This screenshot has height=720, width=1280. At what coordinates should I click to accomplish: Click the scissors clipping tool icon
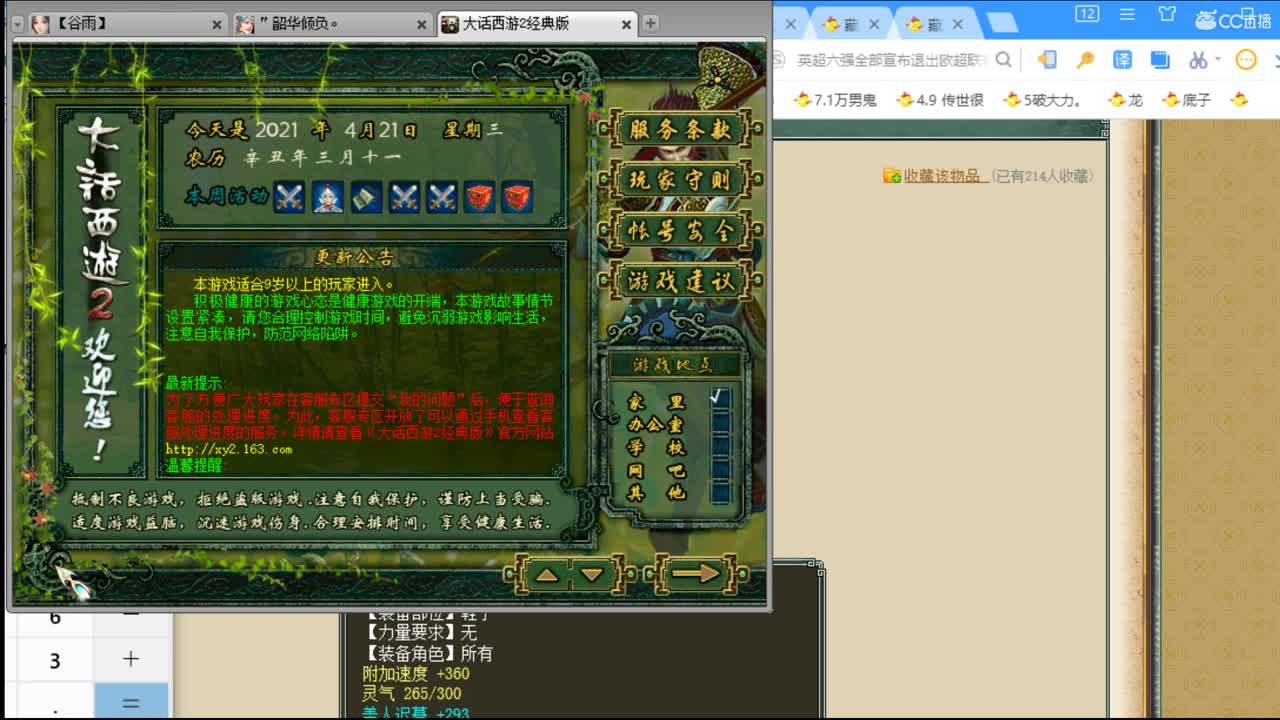pyautogui.click(x=1197, y=60)
